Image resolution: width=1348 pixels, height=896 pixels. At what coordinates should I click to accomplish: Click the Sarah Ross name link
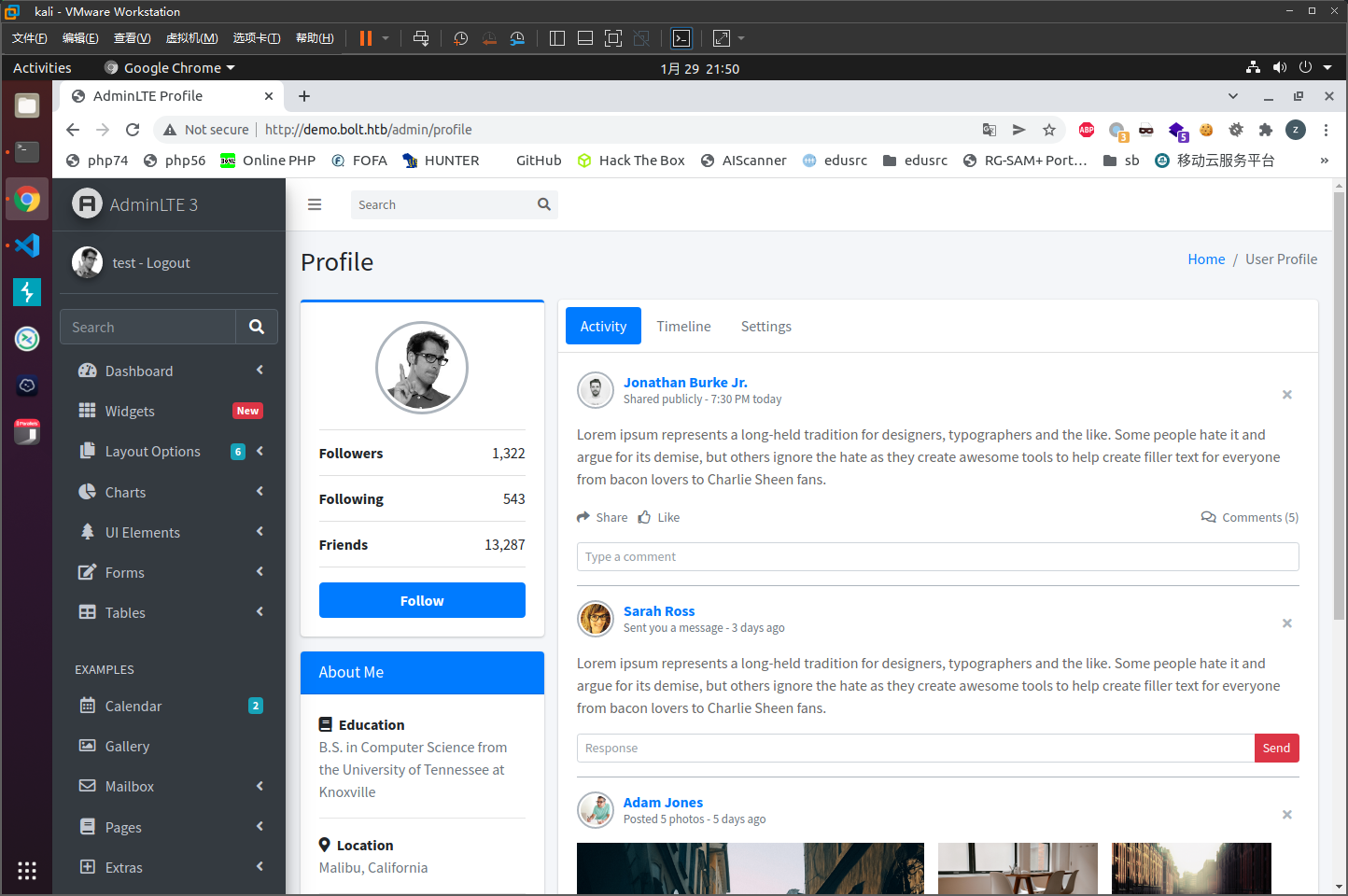(x=659, y=611)
